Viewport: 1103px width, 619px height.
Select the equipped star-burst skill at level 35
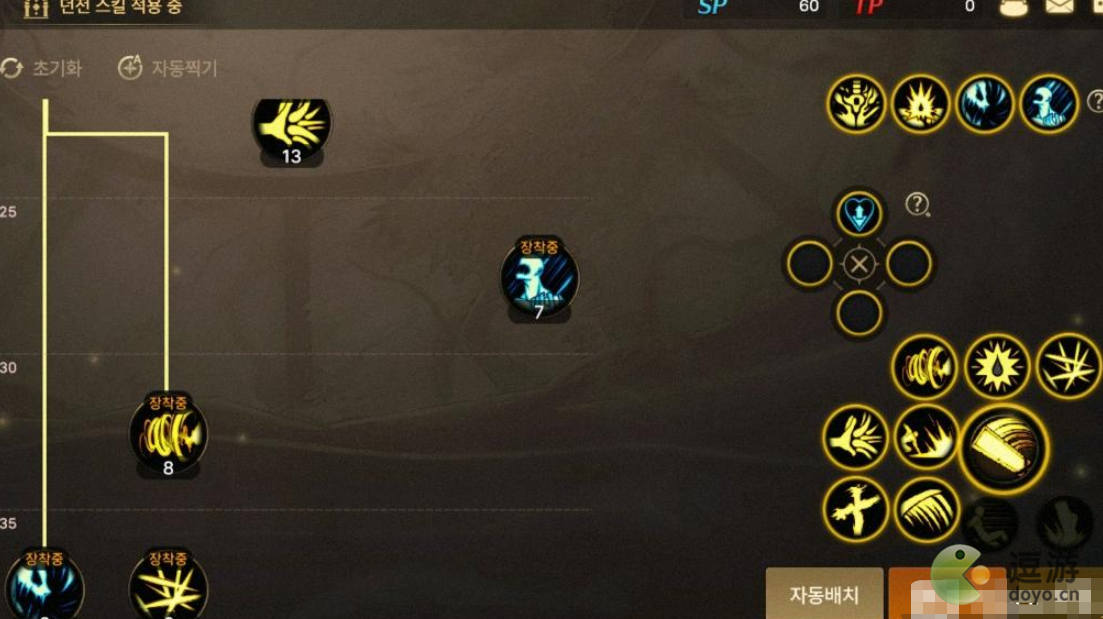pyautogui.click(x=168, y=585)
